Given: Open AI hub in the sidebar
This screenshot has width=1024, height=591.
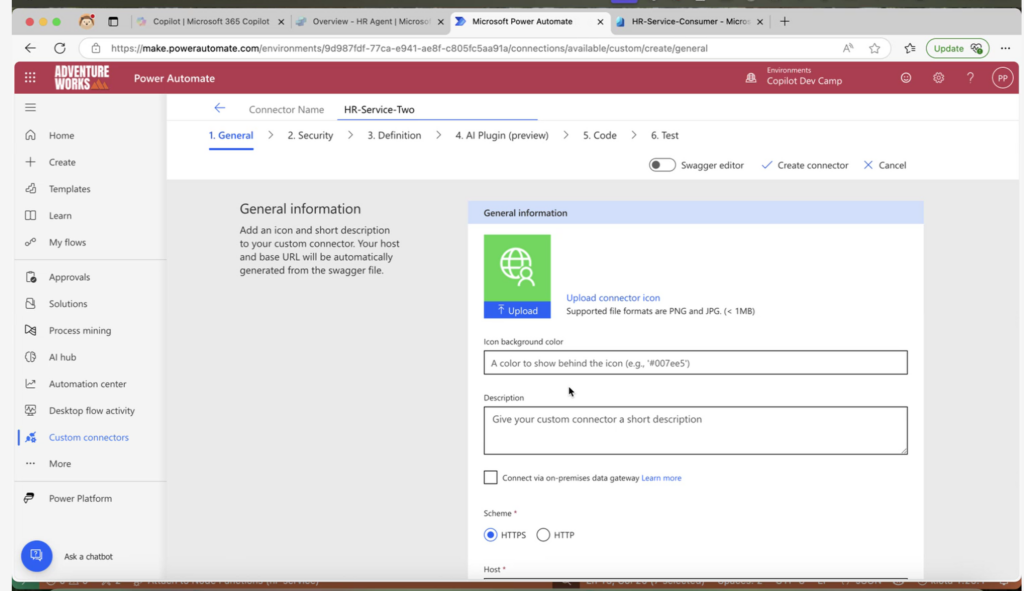Looking at the screenshot, I should tap(62, 357).
